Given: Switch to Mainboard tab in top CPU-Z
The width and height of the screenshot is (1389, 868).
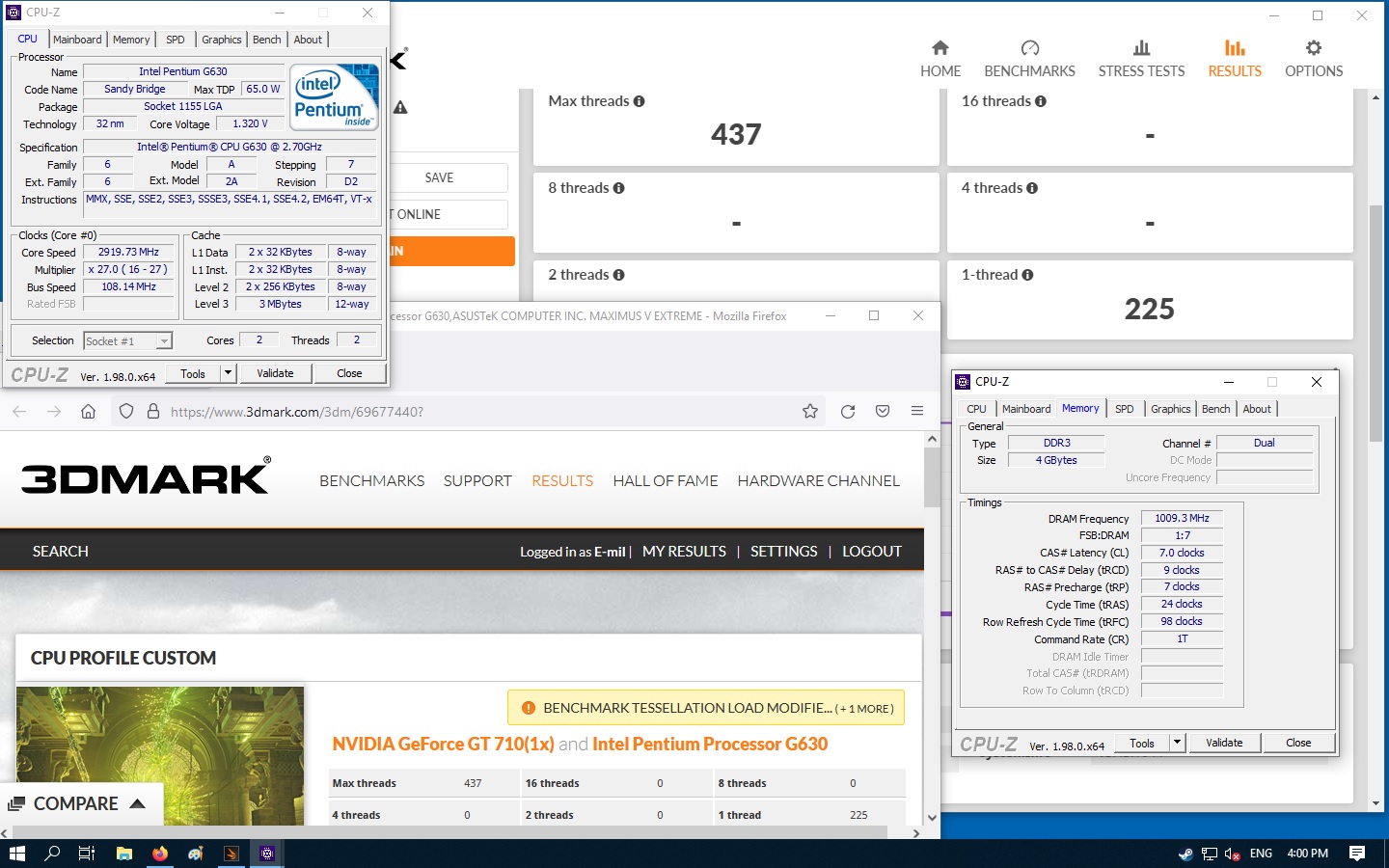Looking at the screenshot, I should coord(77,40).
